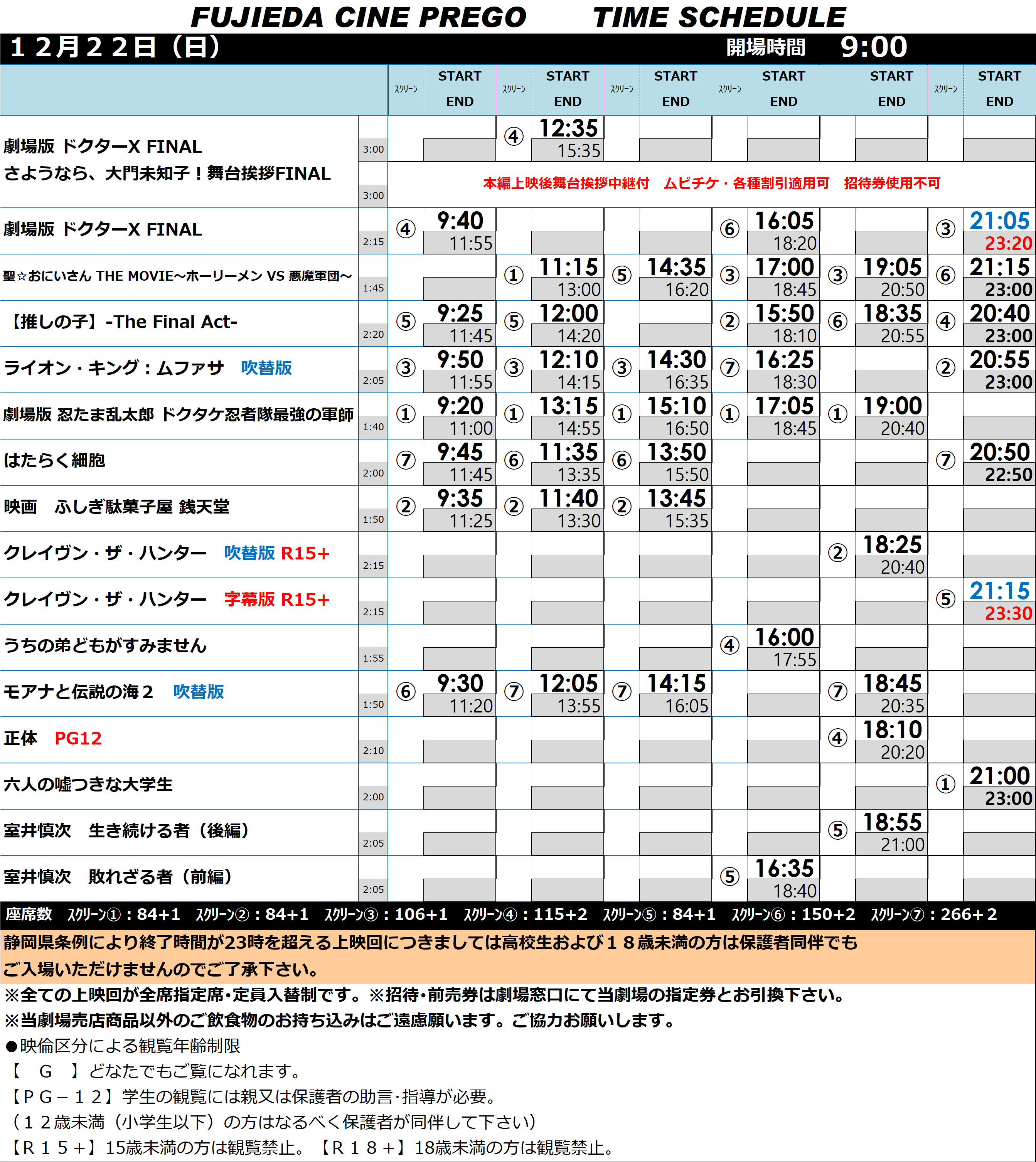Click the 9:45 はたらく細胞 showtime
Screen dimensions: 1036x1162
pyautogui.click(x=460, y=452)
